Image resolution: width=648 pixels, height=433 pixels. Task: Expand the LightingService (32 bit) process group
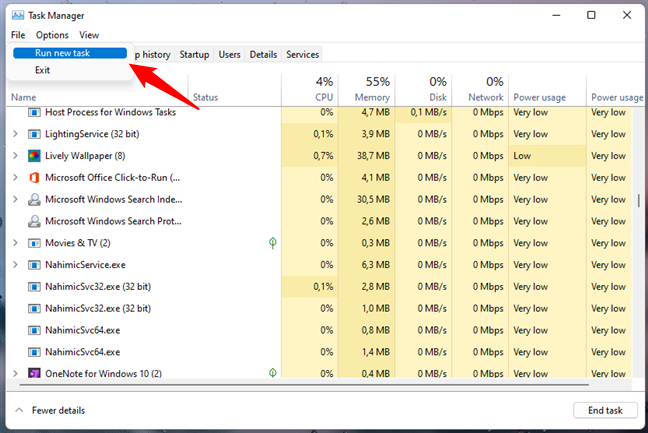15,134
